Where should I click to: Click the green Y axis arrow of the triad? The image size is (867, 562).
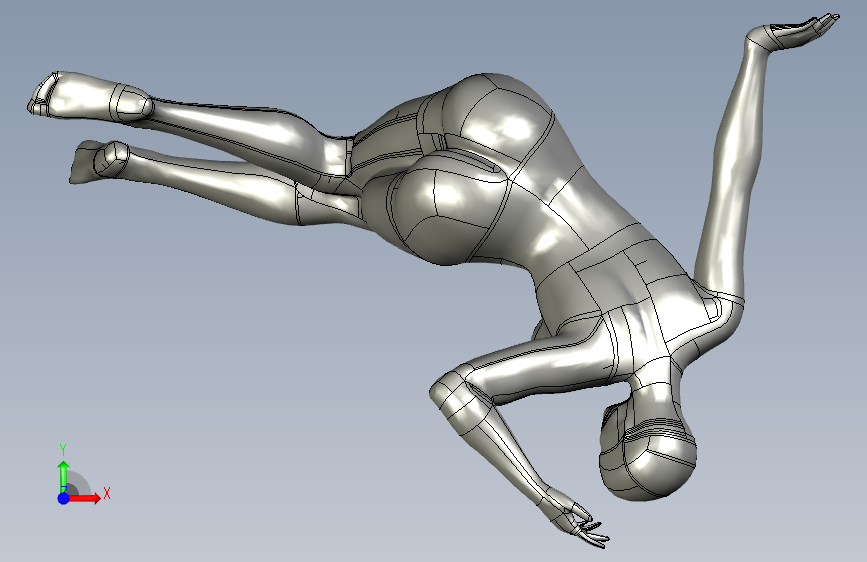click(x=64, y=476)
